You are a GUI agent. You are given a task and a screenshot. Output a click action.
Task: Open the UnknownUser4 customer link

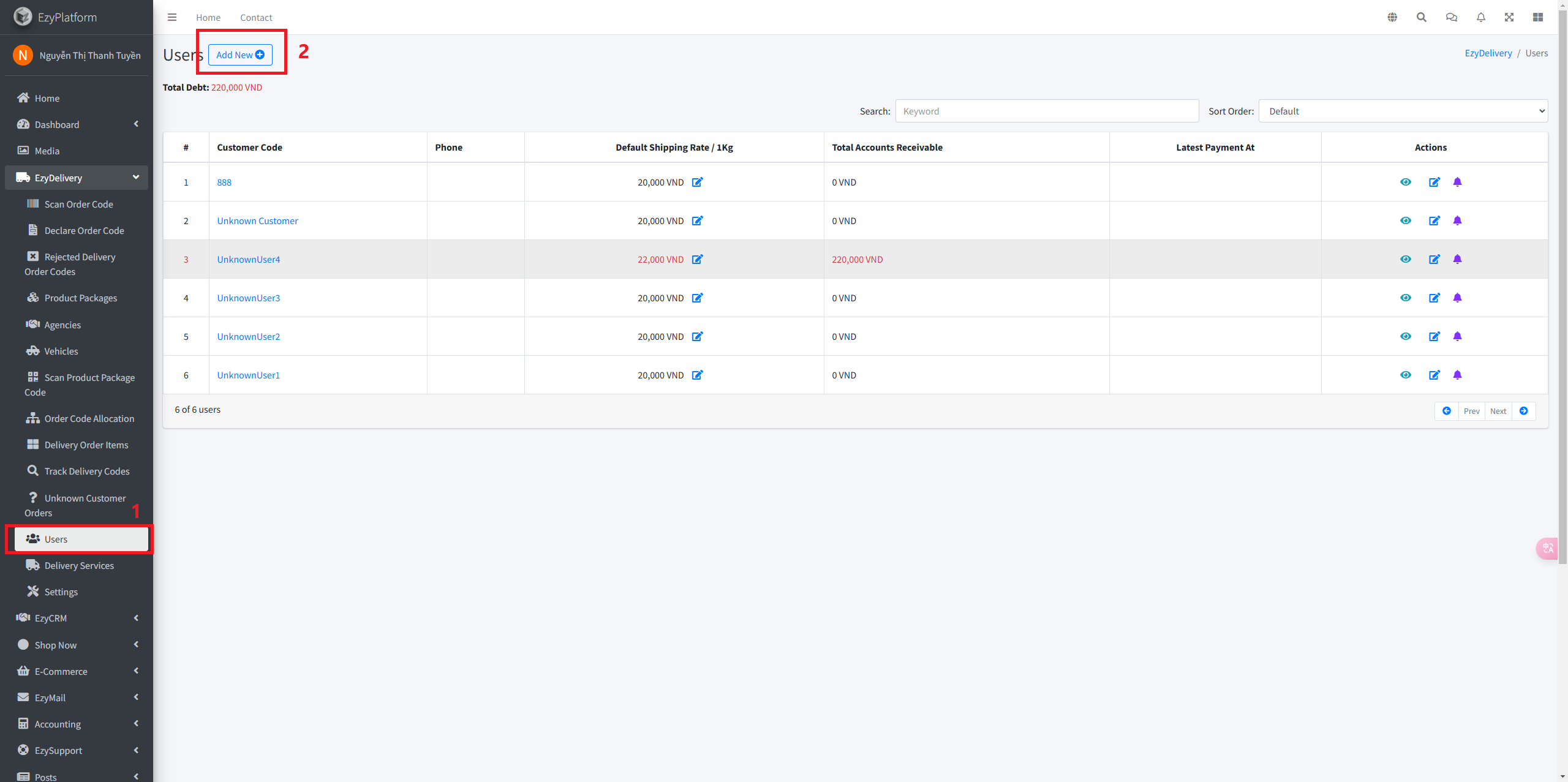(248, 259)
